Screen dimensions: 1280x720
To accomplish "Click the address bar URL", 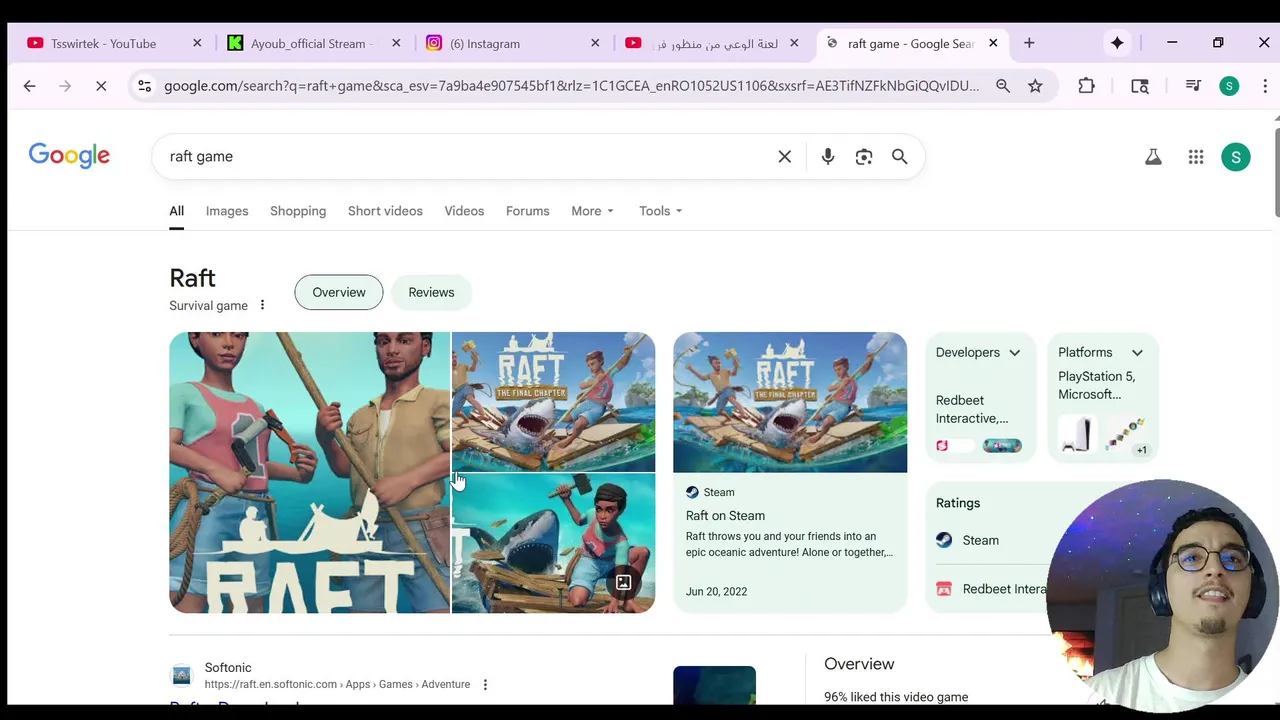I will (x=571, y=86).
